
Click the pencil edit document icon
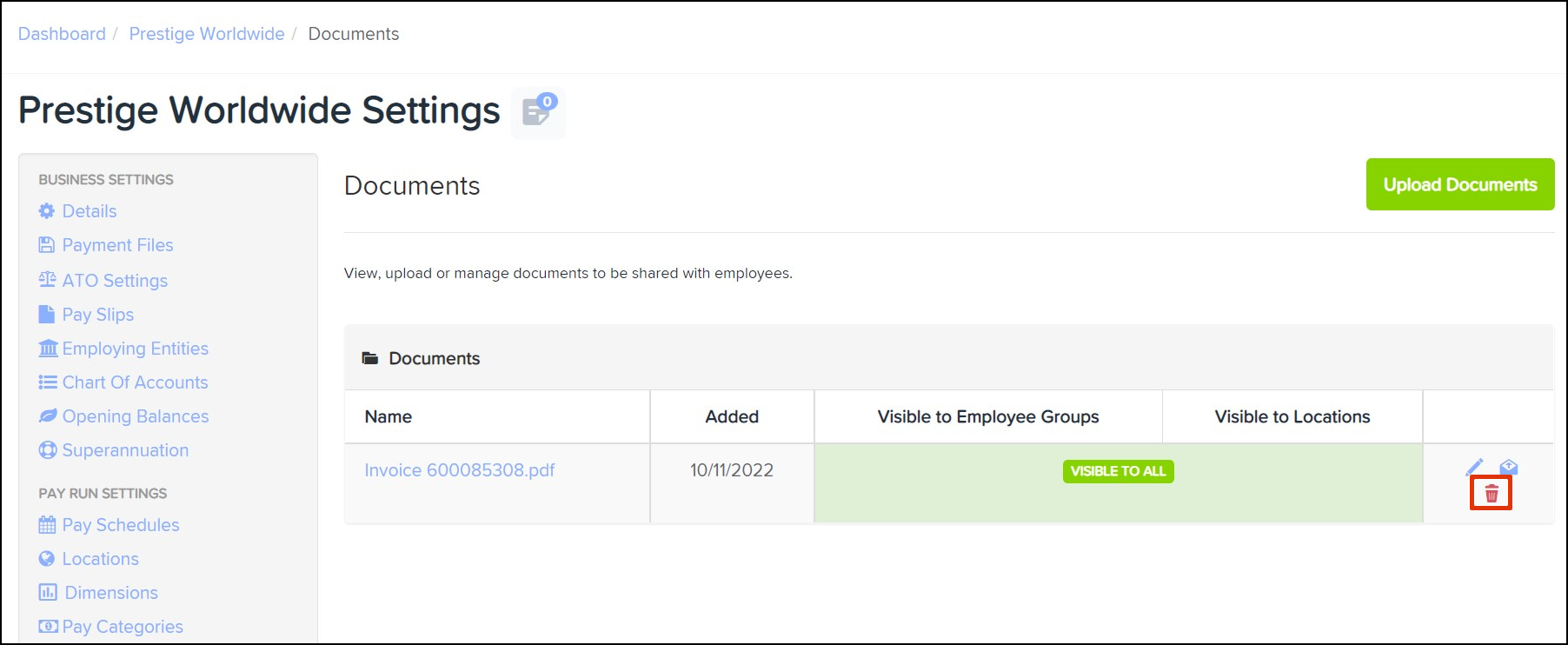pos(1474,468)
